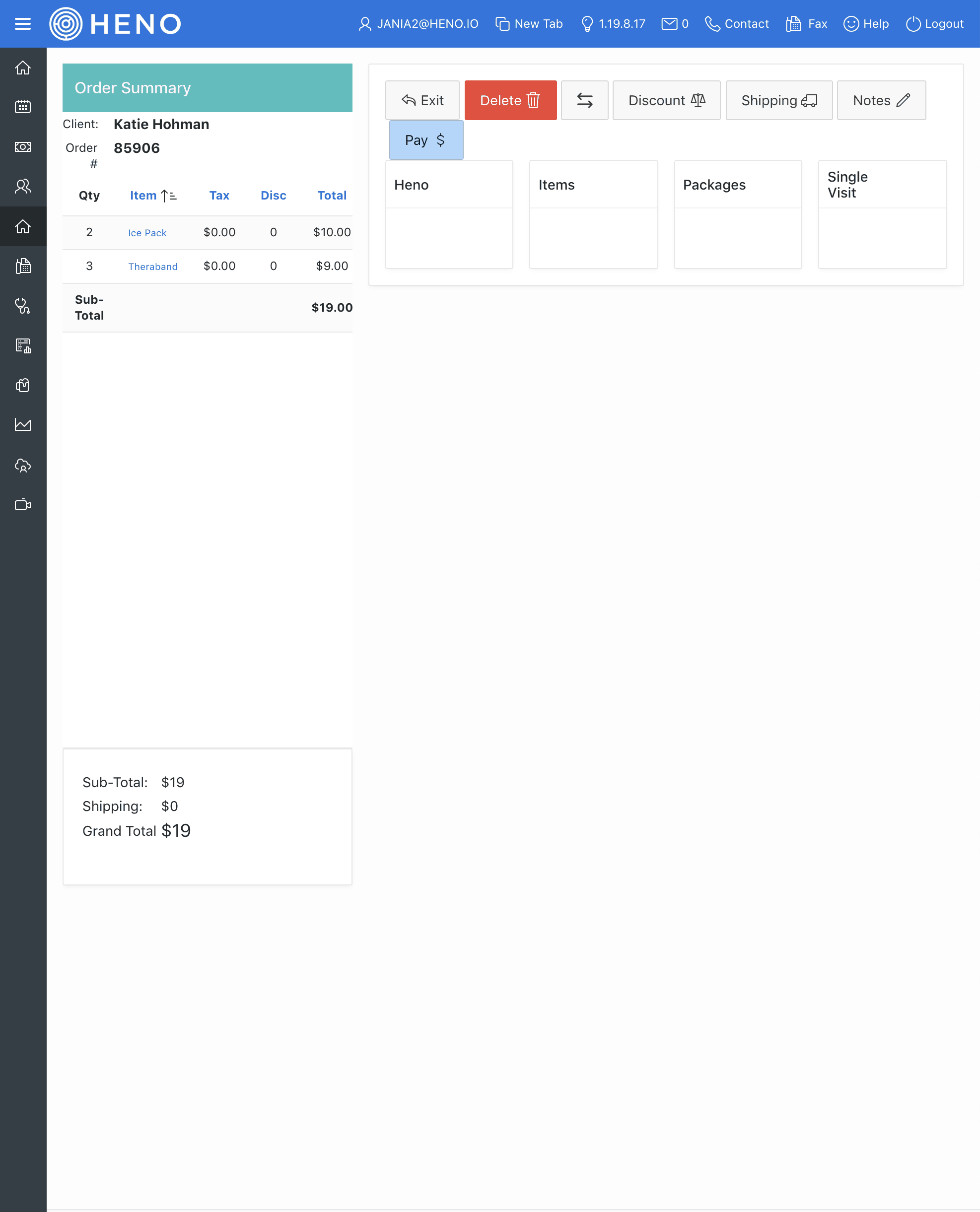Open the Fax menu item
The height and width of the screenshot is (1212, 980).
tap(806, 24)
